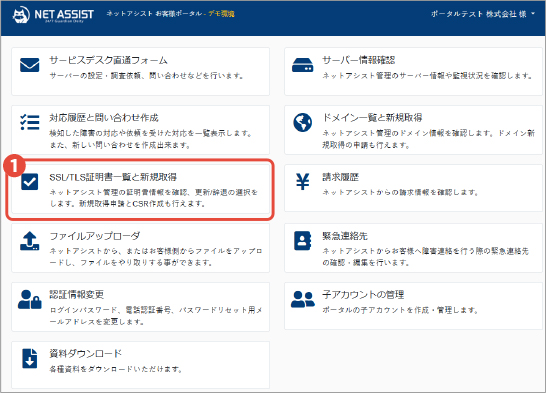The width and height of the screenshot is (546, 393).
Task: Click the デモ環境 label in header
Action: [221, 14]
